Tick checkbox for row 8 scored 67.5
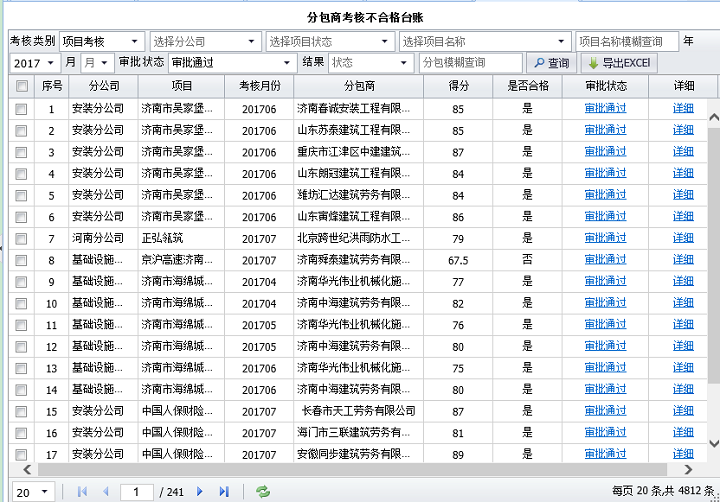Screen dimensions: 720x502 tap(21, 260)
